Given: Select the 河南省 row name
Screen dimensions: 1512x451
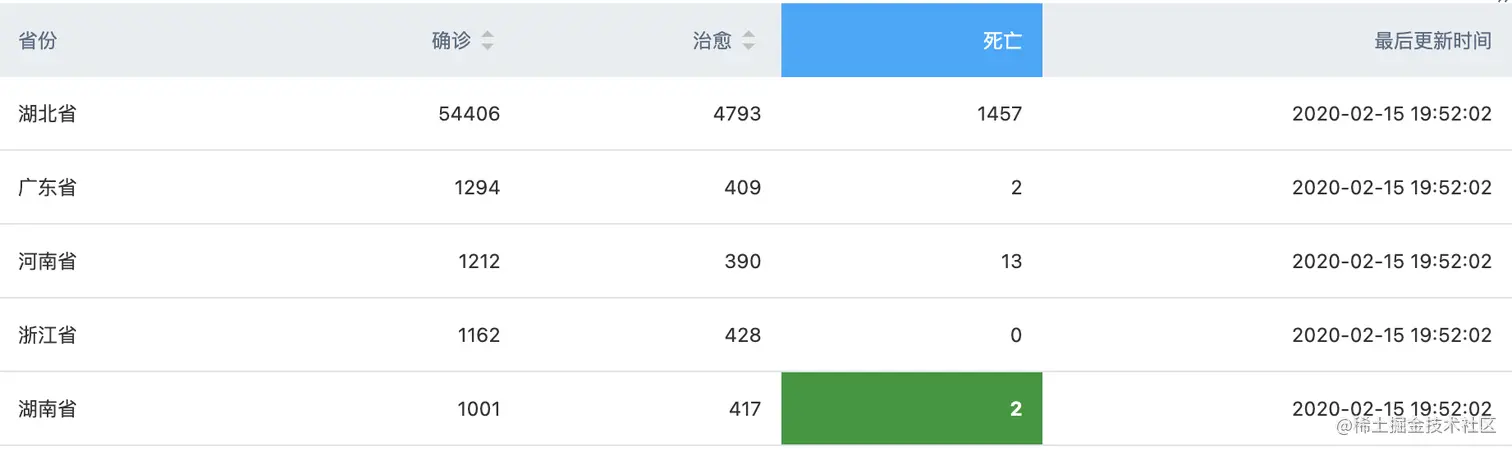Looking at the screenshot, I should coord(47,262).
